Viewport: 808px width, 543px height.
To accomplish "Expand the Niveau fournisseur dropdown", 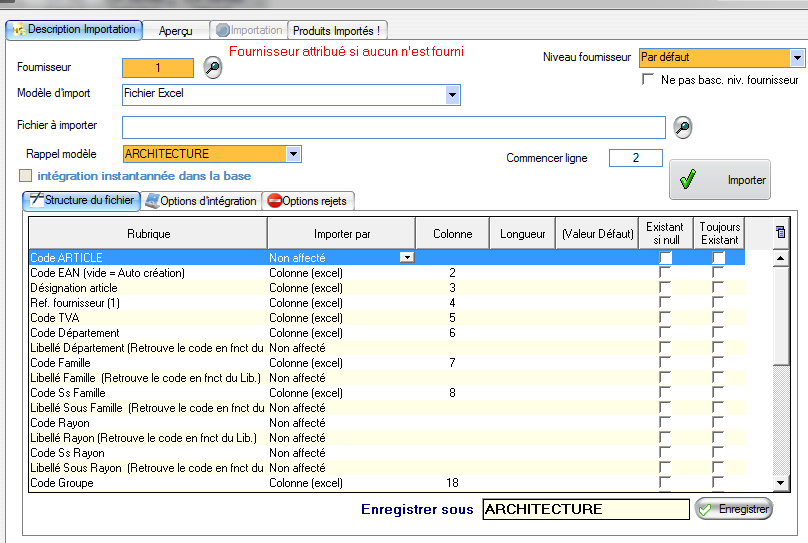I will point(797,58).
